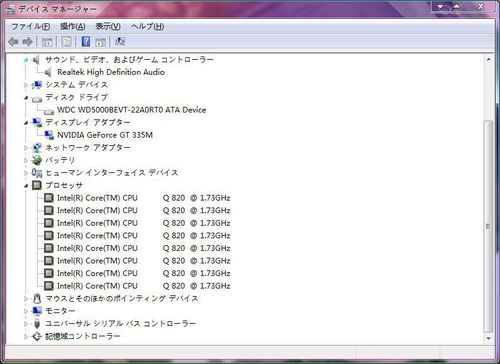The width and height of the screenshot is (500, 364).
Task: Select the ディスク ドライブ category label
Action: click(77, 97)
